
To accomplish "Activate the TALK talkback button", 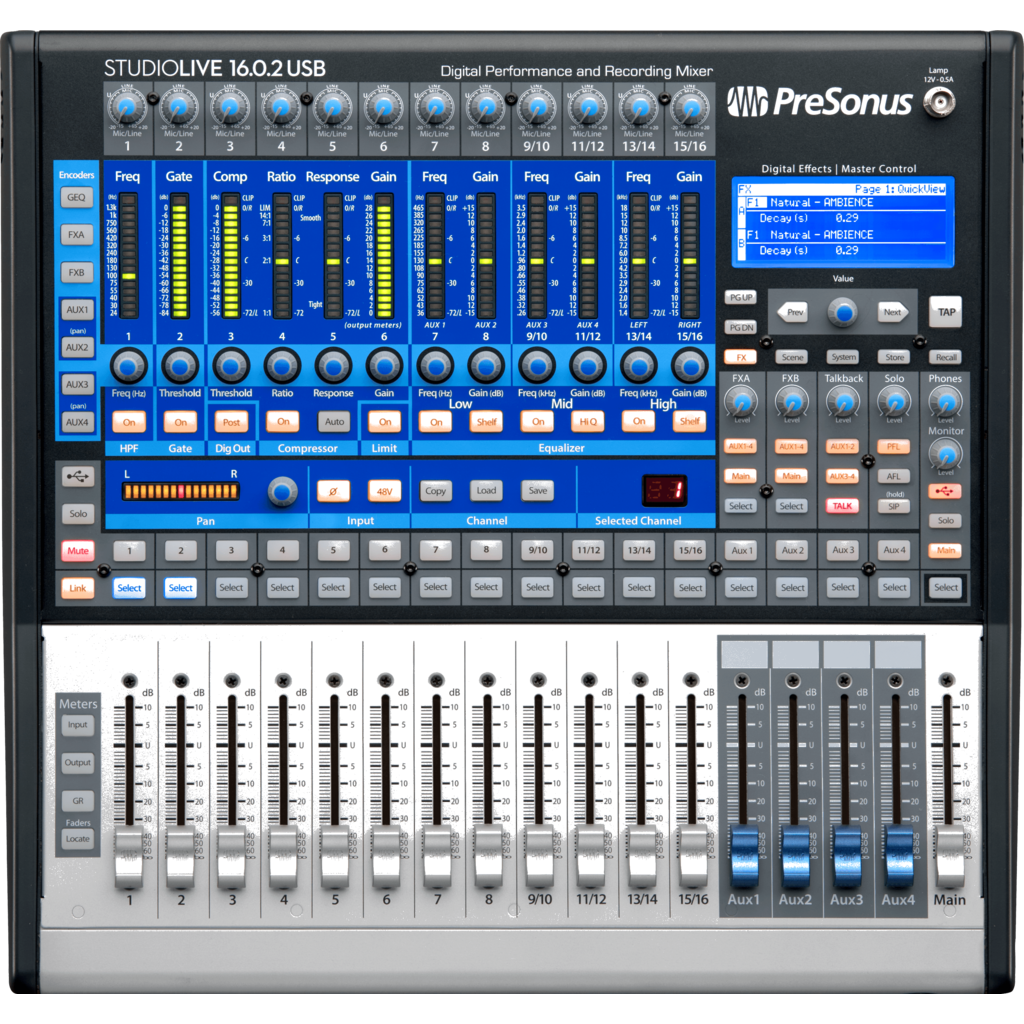I will [842, 506].
